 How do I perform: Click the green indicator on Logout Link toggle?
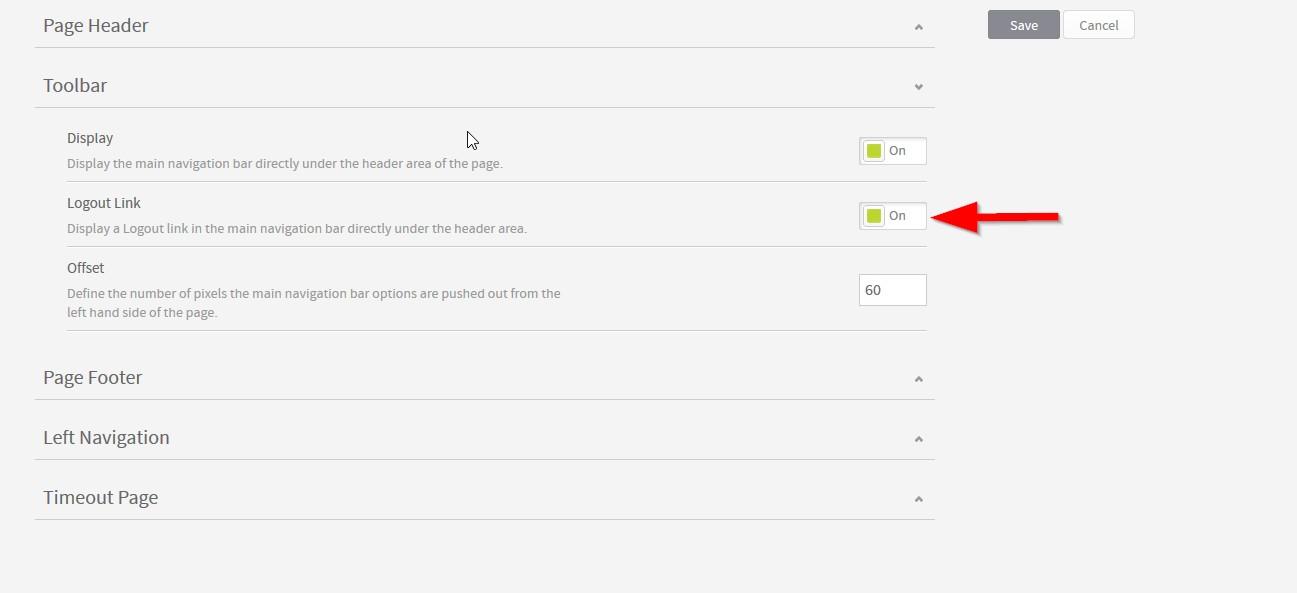point(874,216)
